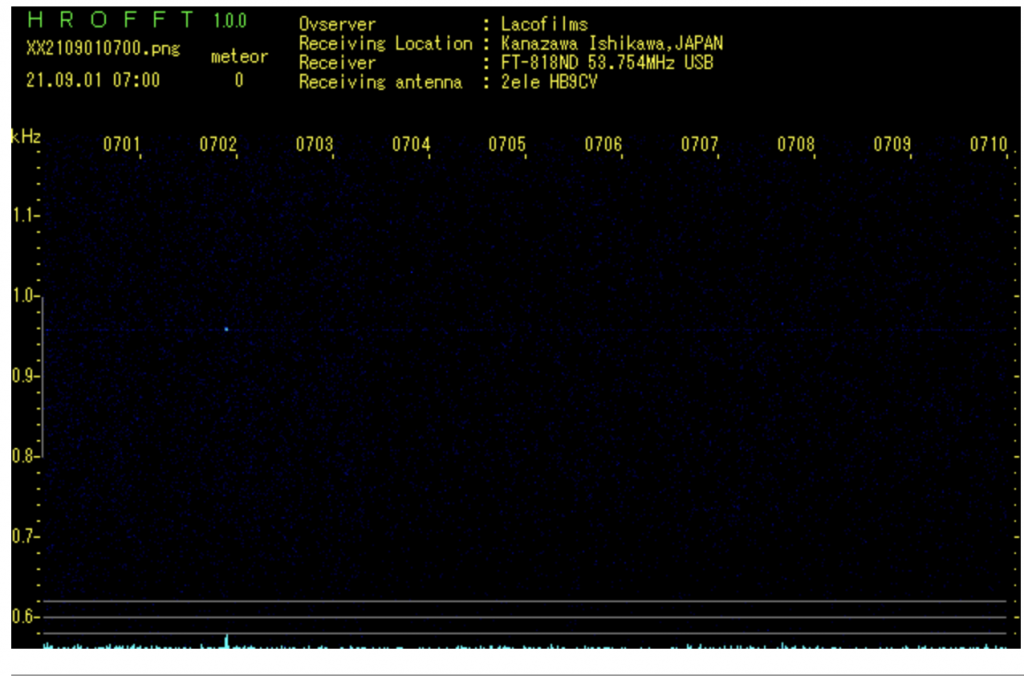Click the 0710 time marker
Viewport: 1024px width, 676px height.
pos(988,144)
